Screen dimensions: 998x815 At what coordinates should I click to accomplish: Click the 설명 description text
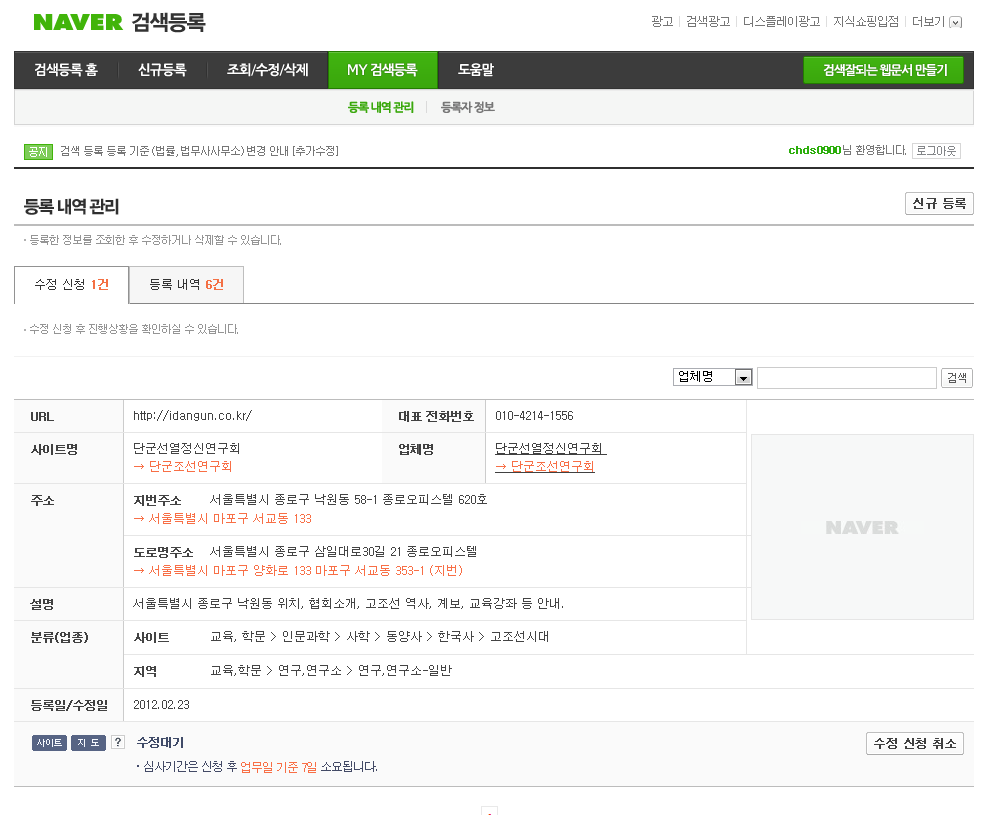(x=348, y=604)
